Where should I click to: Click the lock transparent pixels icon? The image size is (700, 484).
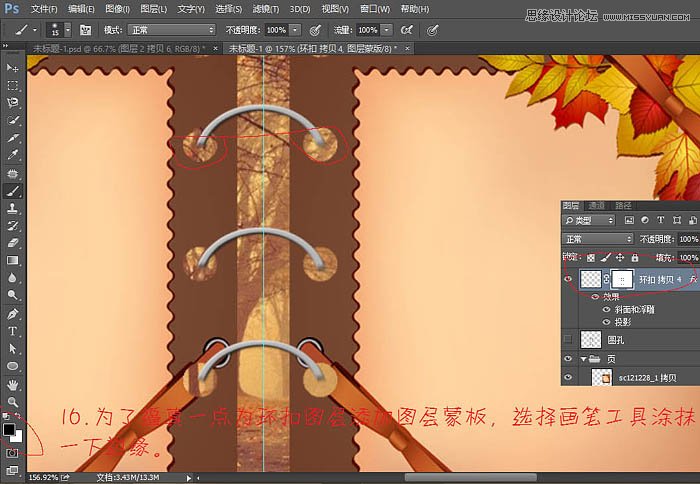coord(590,258)
